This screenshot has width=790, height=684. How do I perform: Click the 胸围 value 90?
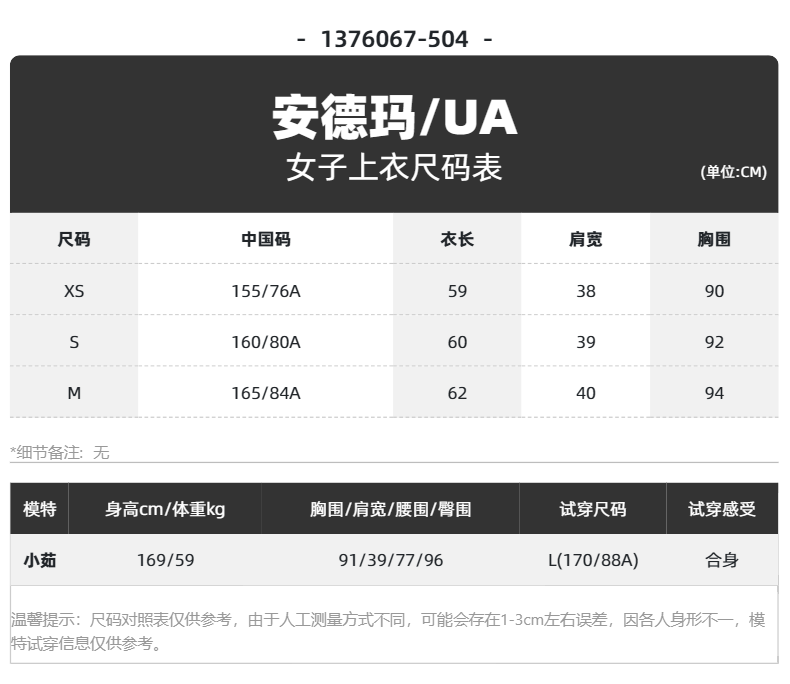click(714, 291)
